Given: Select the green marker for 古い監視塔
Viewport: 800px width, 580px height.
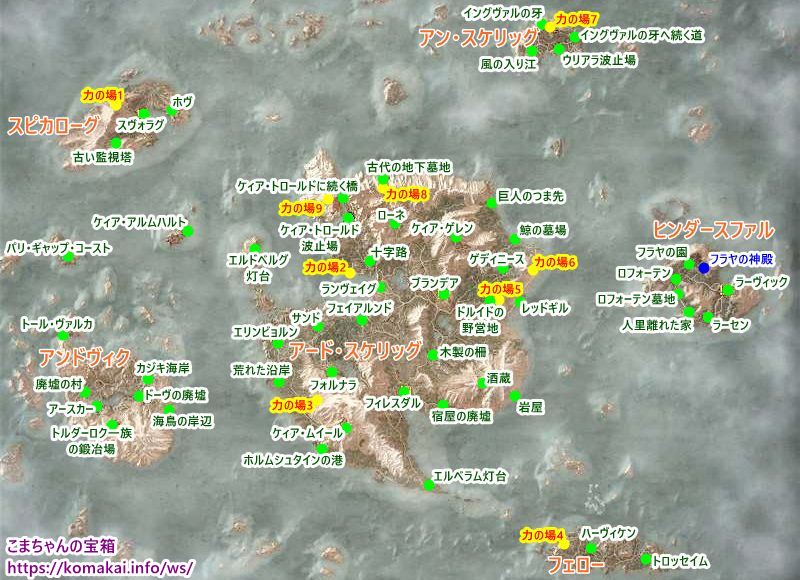Looking at the screenshot, I should pos(116,144).
